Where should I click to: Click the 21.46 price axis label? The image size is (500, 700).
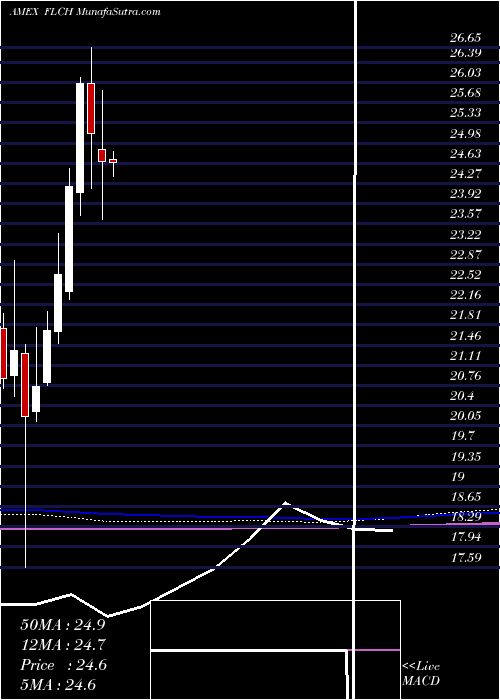point(466,336)
